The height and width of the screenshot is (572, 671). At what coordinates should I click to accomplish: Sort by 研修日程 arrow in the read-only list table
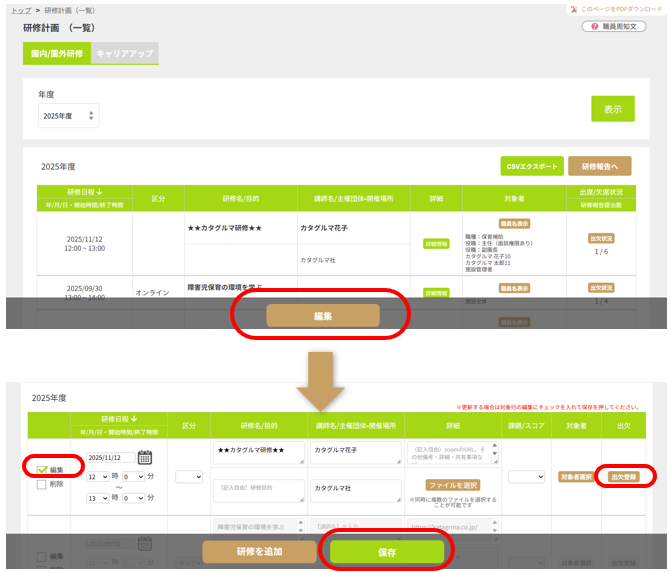[99, 192]
